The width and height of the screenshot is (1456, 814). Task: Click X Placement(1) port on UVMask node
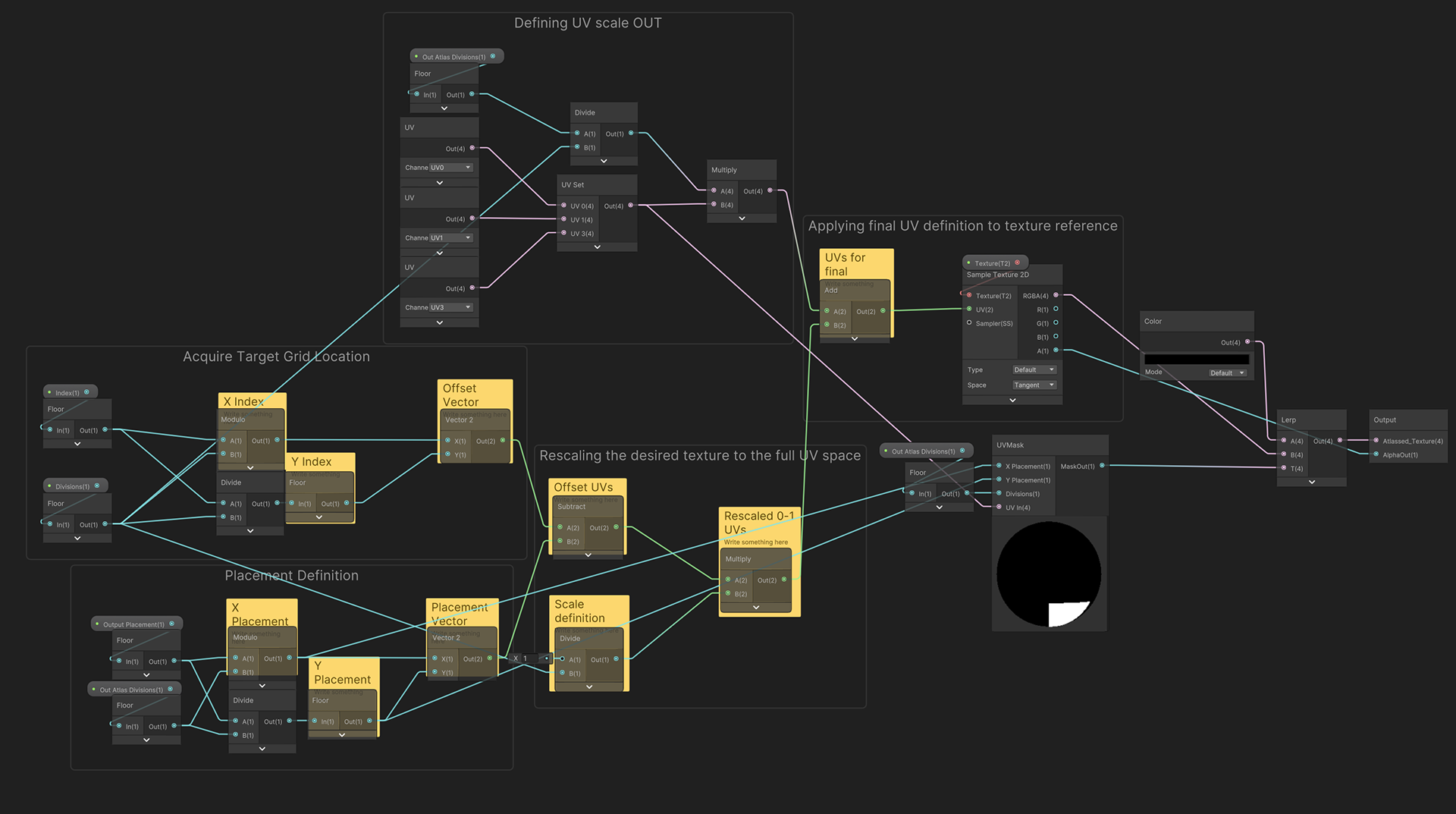(x=999, y=466)
